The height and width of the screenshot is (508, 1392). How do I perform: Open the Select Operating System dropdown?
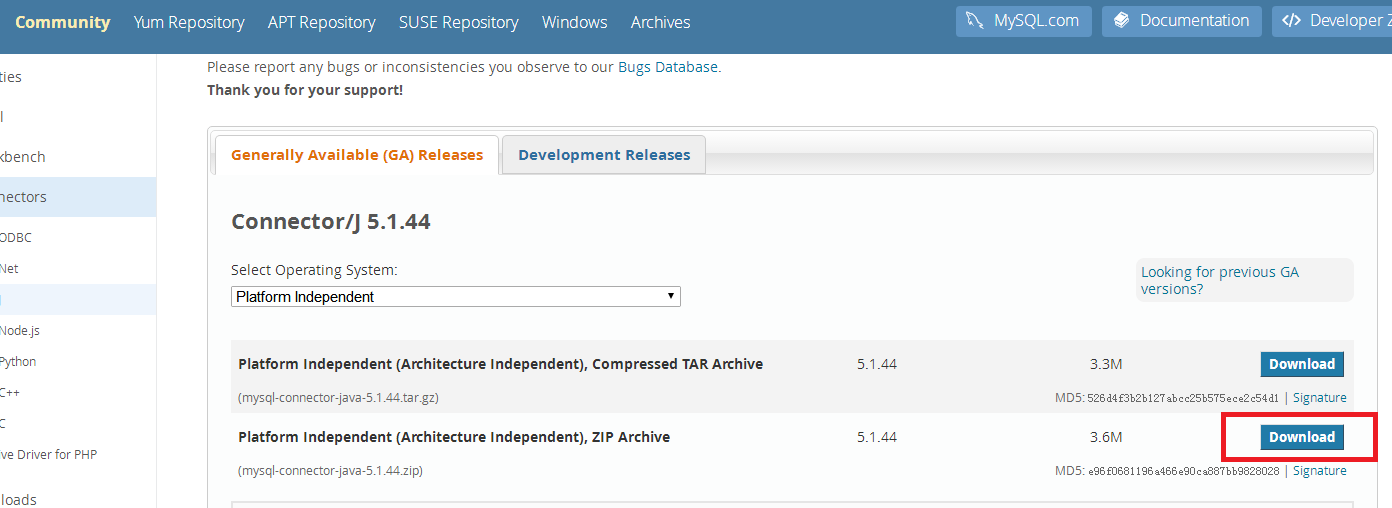click(x=456, y=297)
